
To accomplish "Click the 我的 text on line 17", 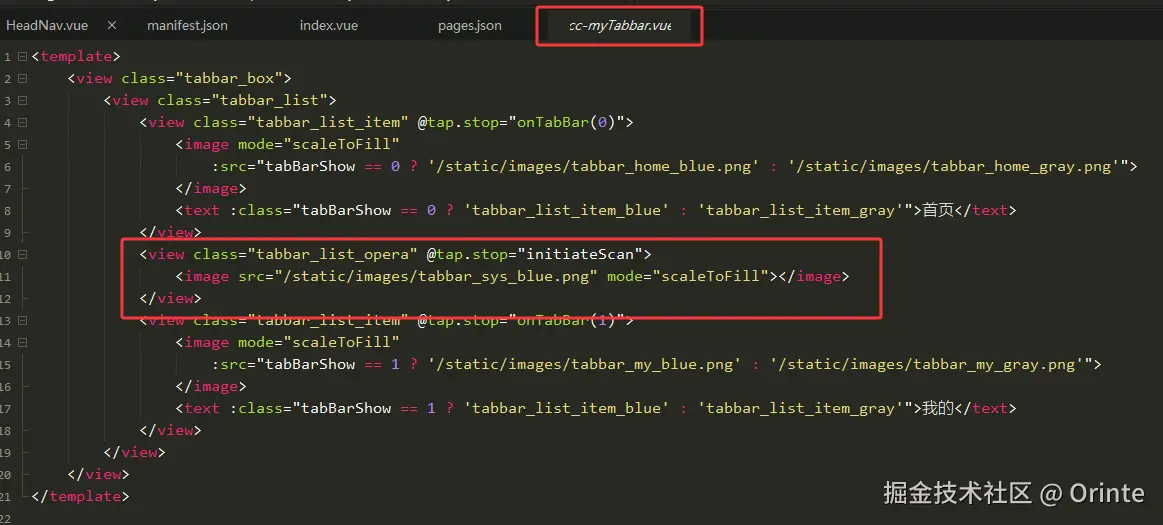I will (x=938, y=409).
